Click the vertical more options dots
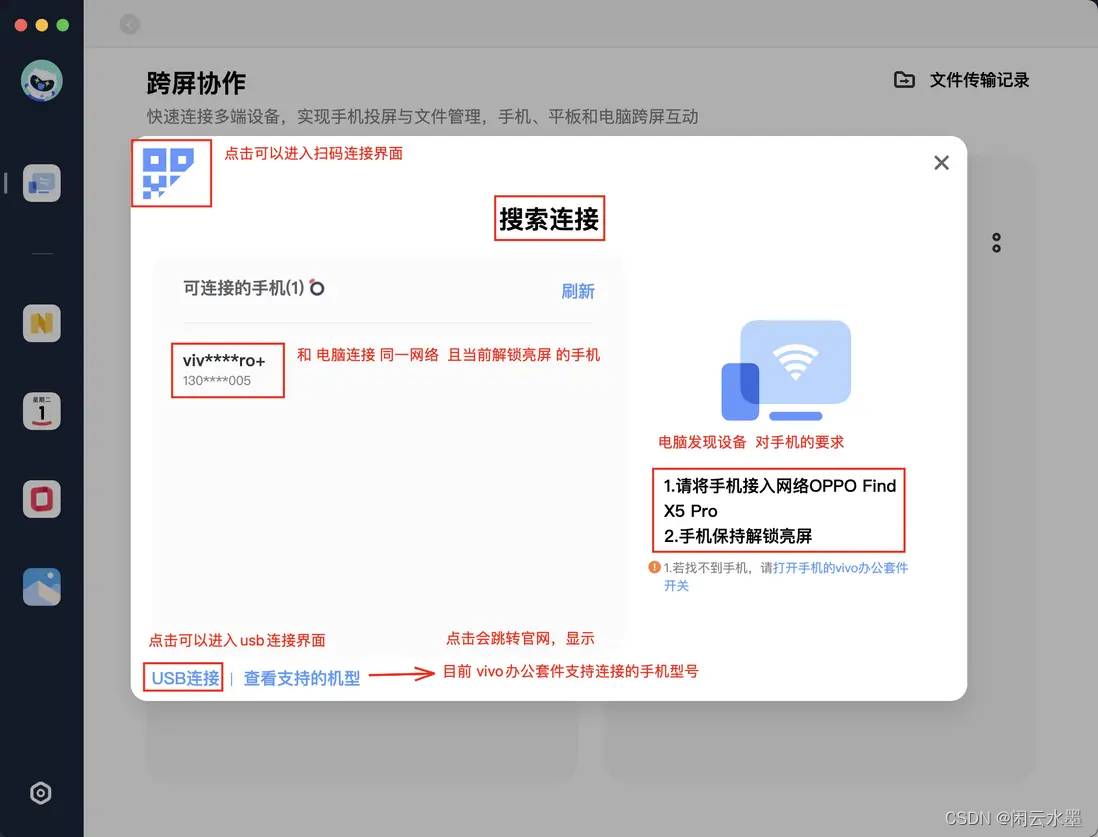This screenshot has width=1098, height=837. coord(996,243)
